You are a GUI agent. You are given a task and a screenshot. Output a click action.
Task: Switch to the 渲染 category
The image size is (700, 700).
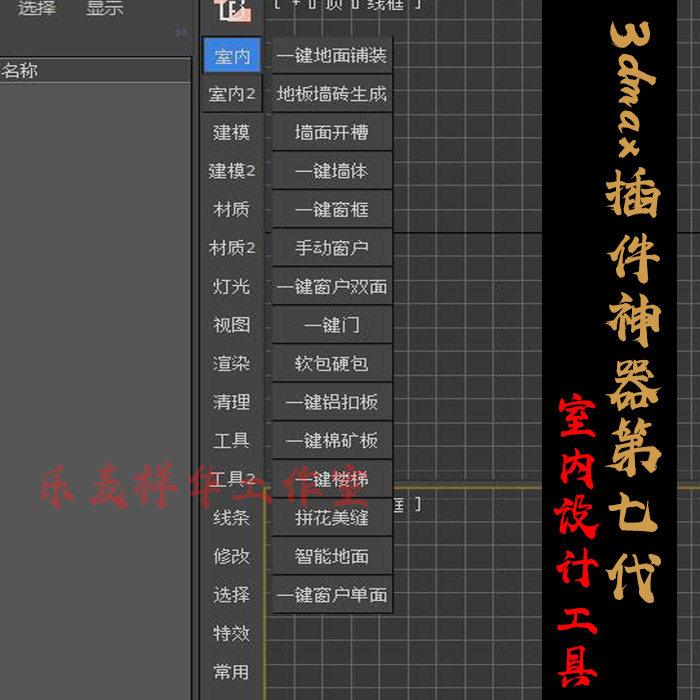pos(232,363)
